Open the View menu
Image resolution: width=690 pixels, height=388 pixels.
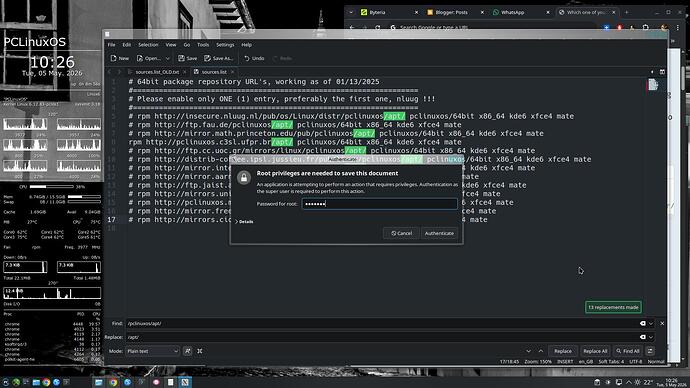coord(171,44)
